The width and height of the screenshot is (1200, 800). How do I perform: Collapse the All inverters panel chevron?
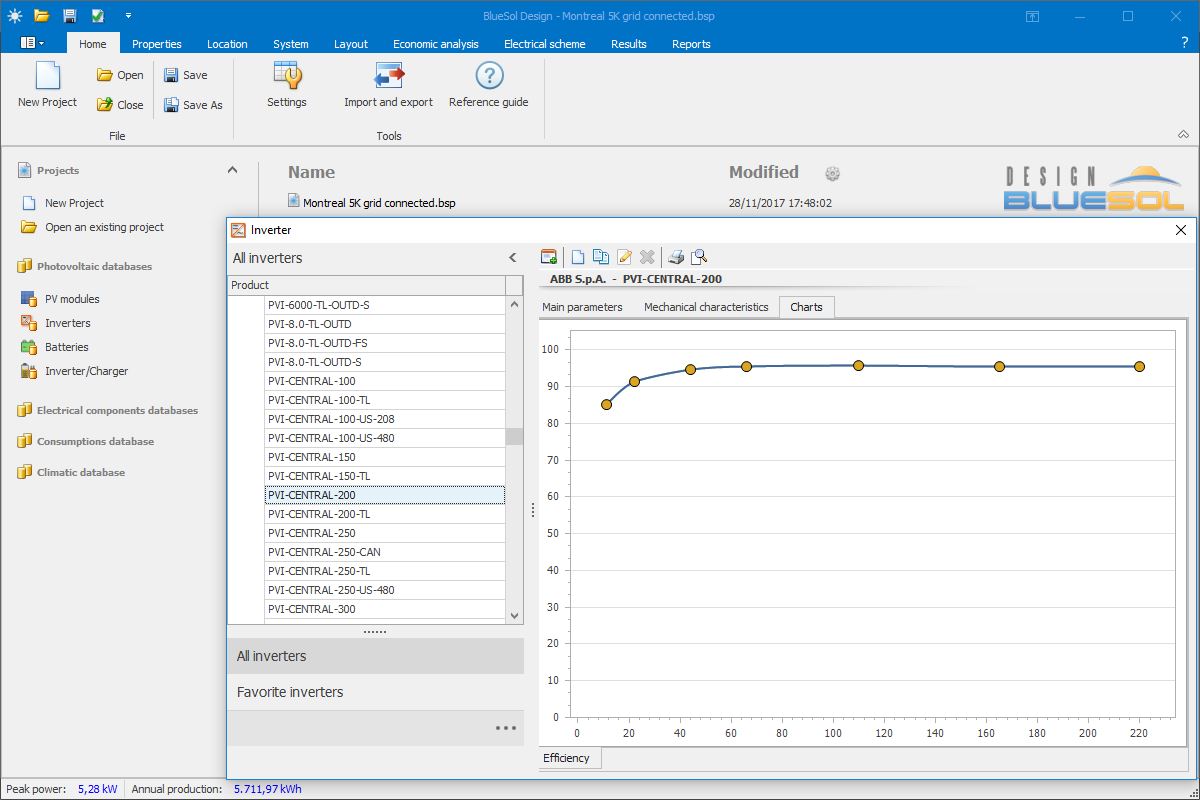(x=513, y=258)
